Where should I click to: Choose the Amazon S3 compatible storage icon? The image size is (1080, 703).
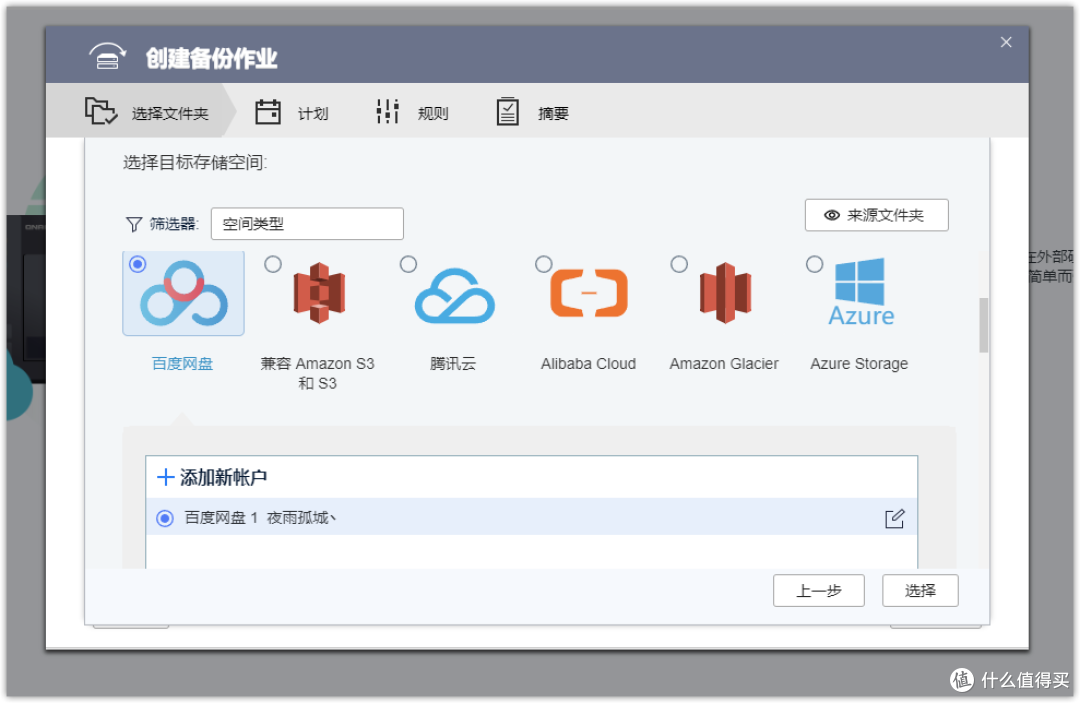(318, 293)
